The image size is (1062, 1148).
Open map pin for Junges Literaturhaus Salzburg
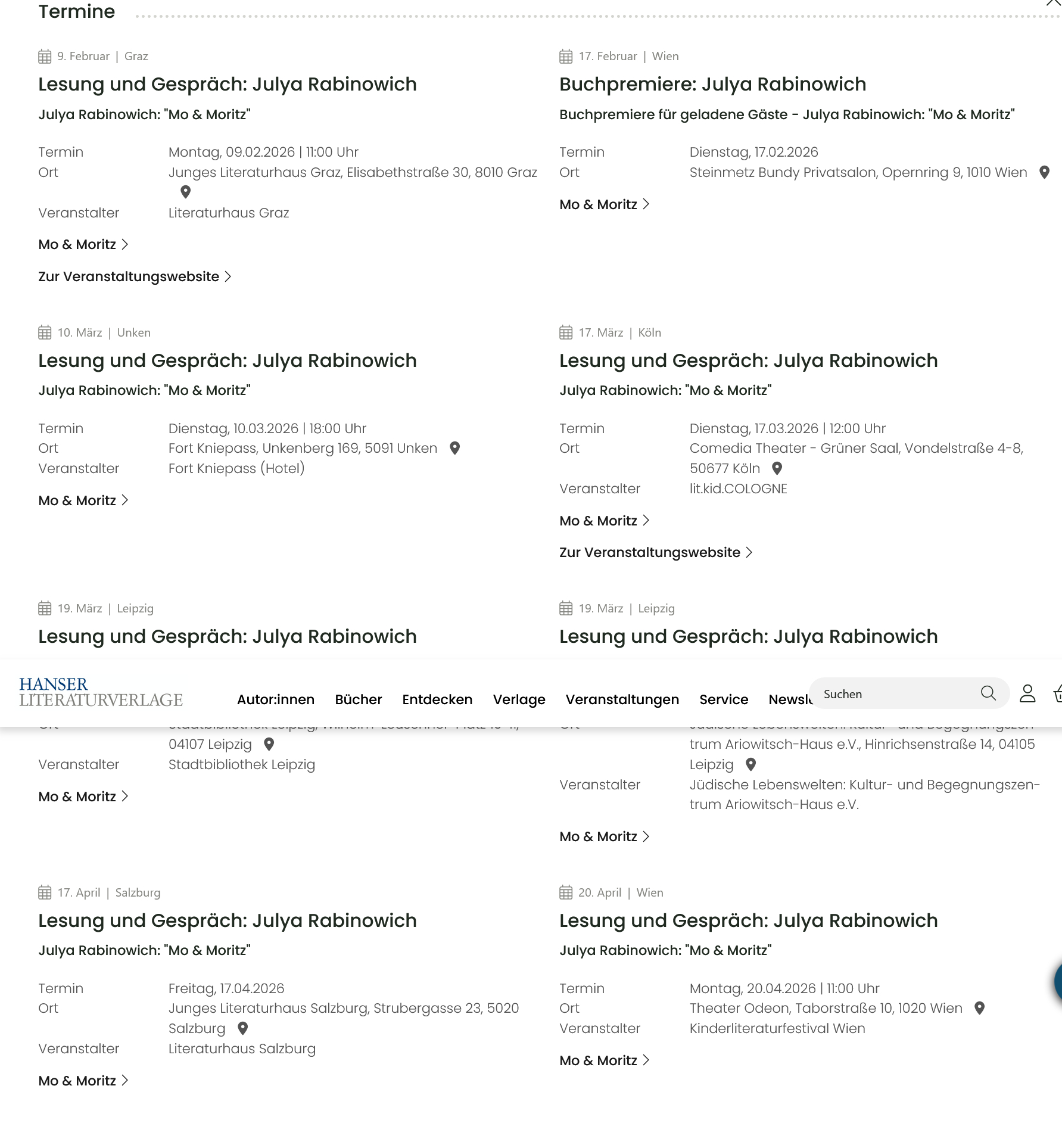242,1028
